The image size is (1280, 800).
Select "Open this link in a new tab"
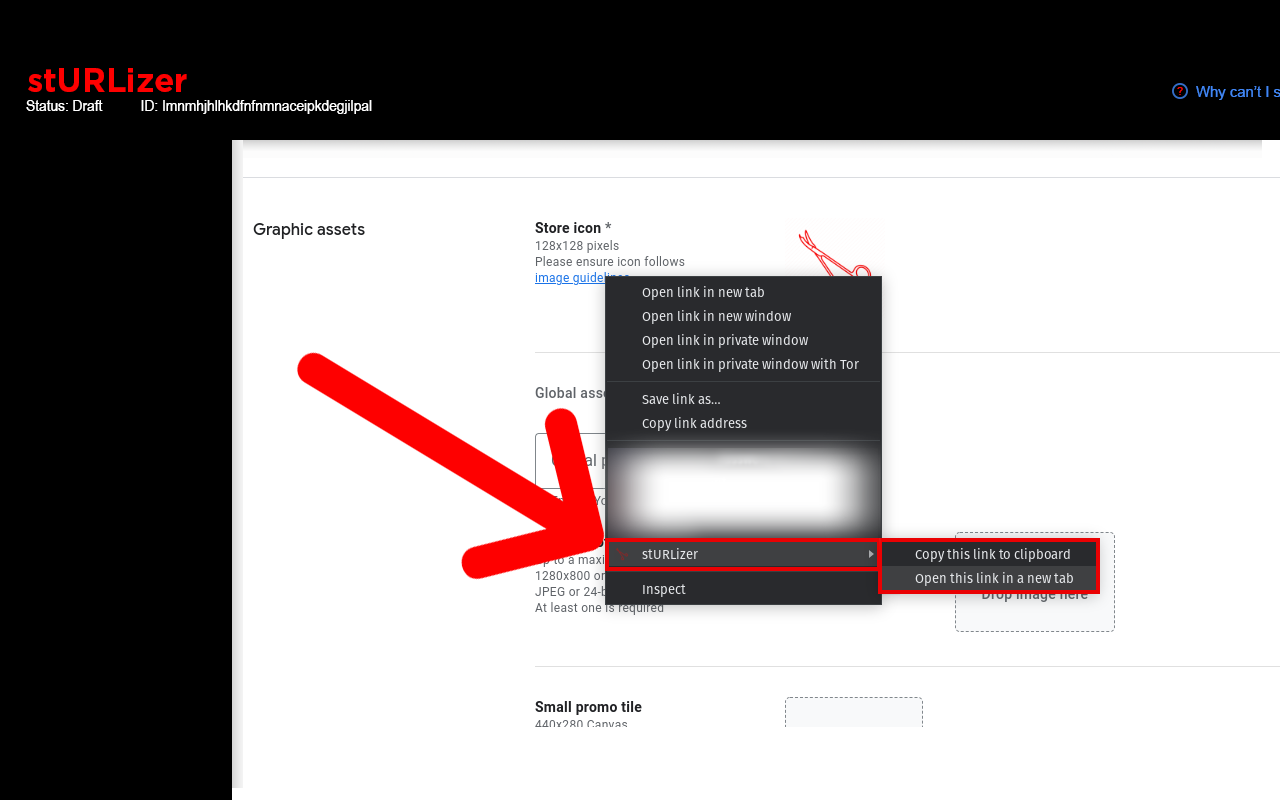(x=989, y=578)
